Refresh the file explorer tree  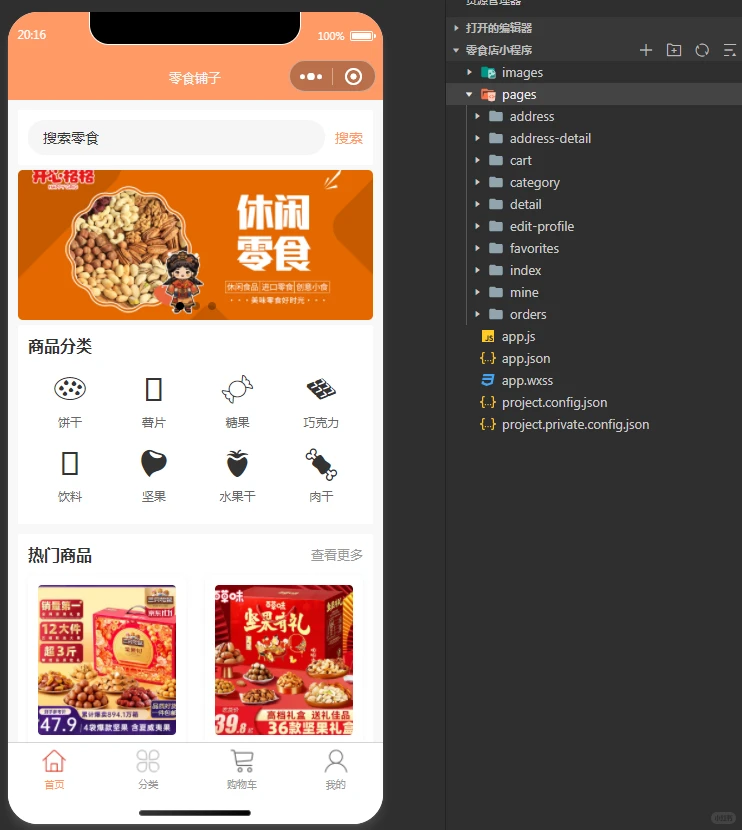point(702,50)
